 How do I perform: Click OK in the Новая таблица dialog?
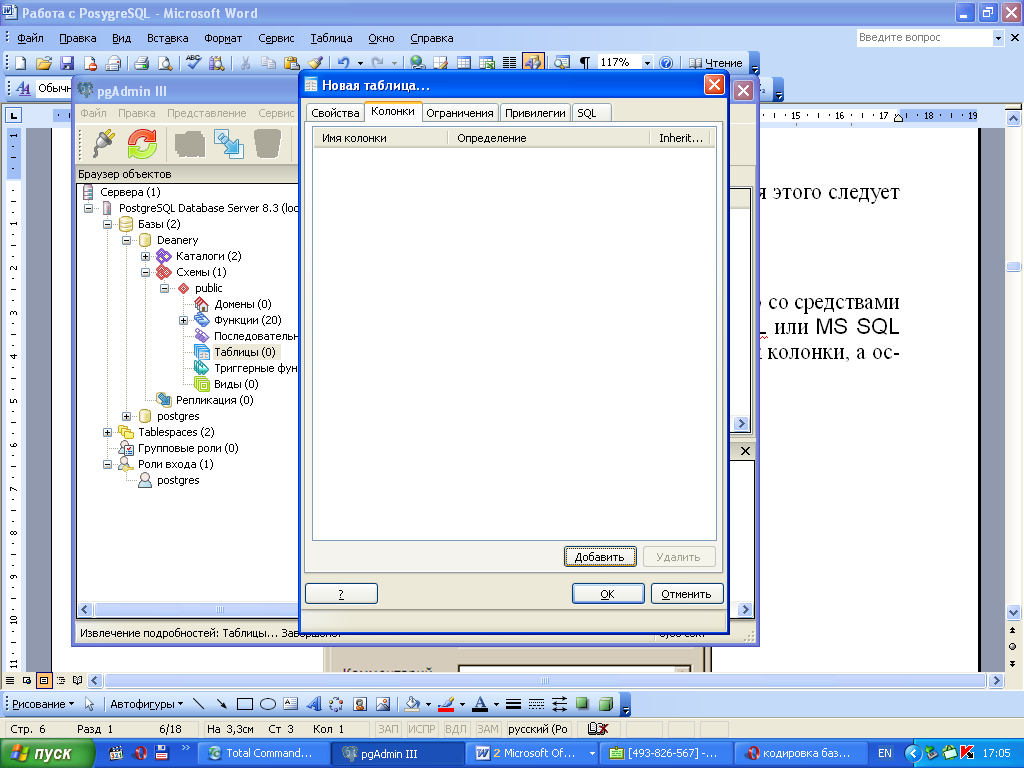(x=608, y=594)
